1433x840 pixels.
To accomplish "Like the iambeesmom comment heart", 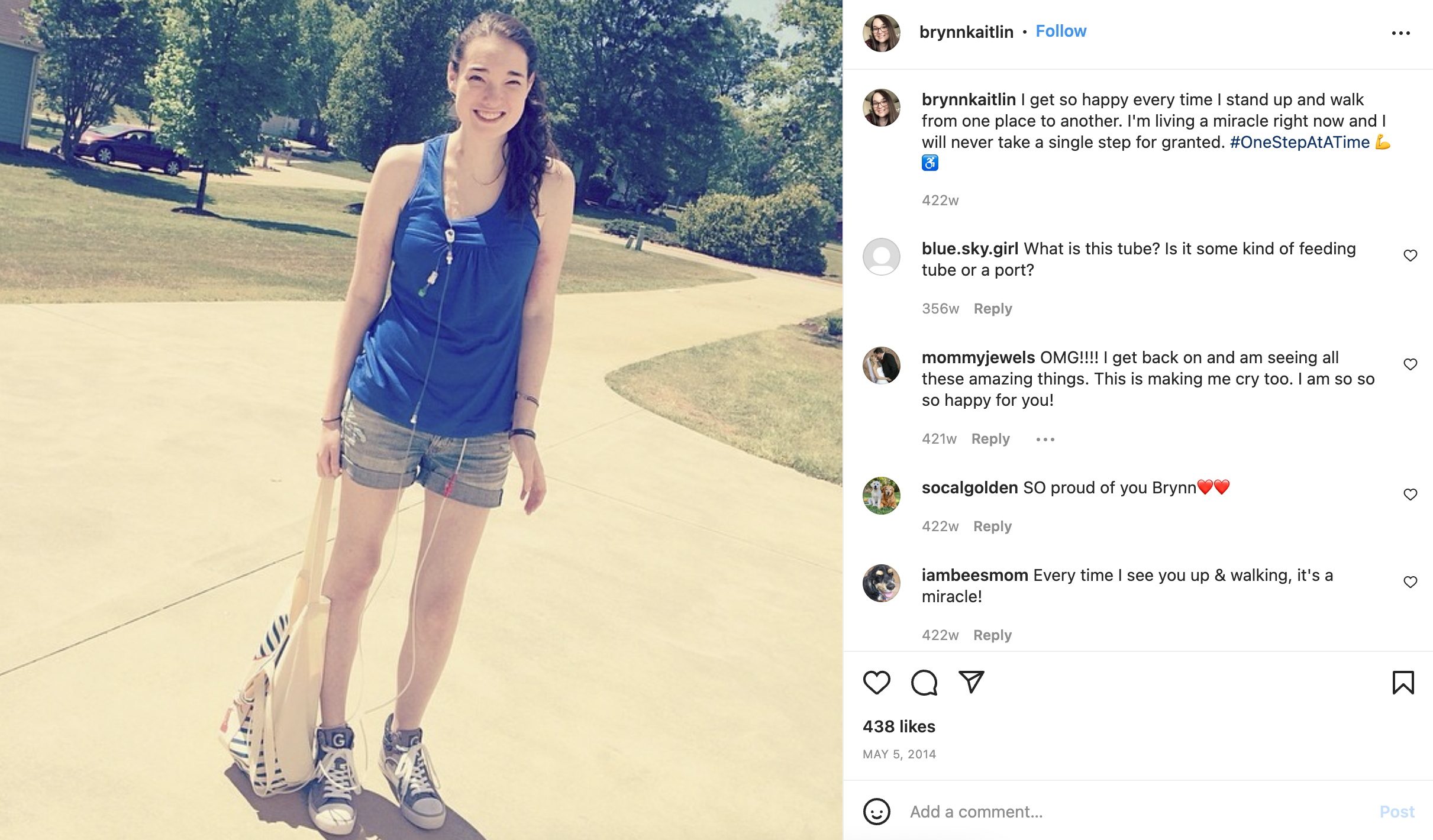I will click(1410, 582).
